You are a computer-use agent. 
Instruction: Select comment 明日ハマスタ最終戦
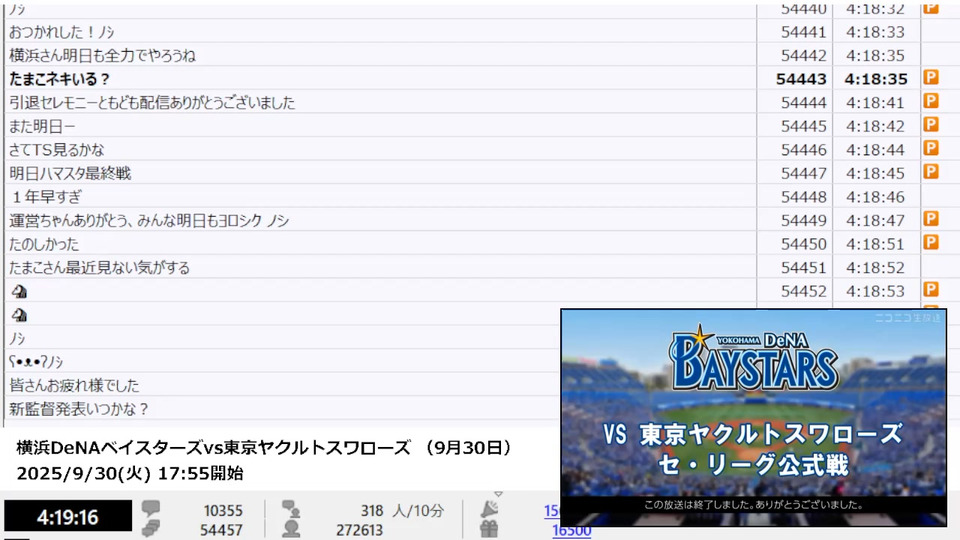[70, 173]
